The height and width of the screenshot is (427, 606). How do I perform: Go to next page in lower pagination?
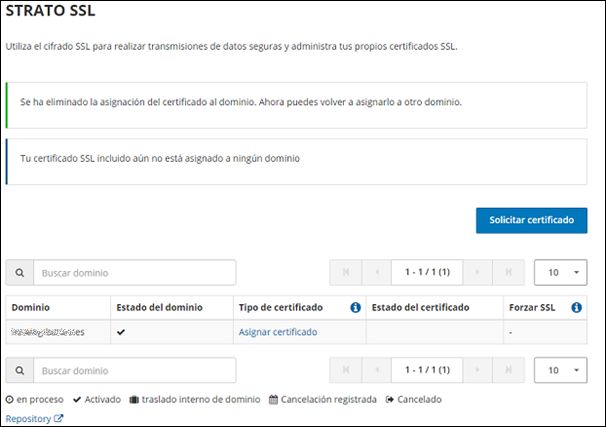click(478, 370)
